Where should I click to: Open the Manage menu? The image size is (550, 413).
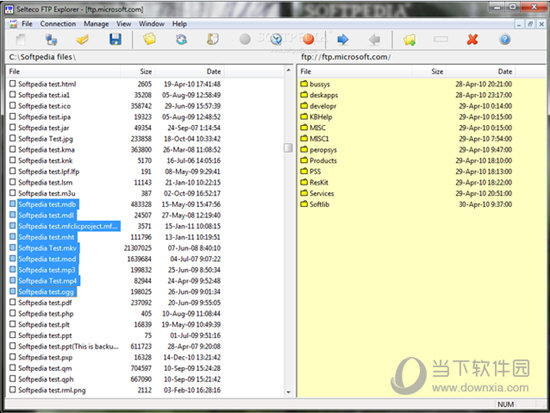[96, 24]
